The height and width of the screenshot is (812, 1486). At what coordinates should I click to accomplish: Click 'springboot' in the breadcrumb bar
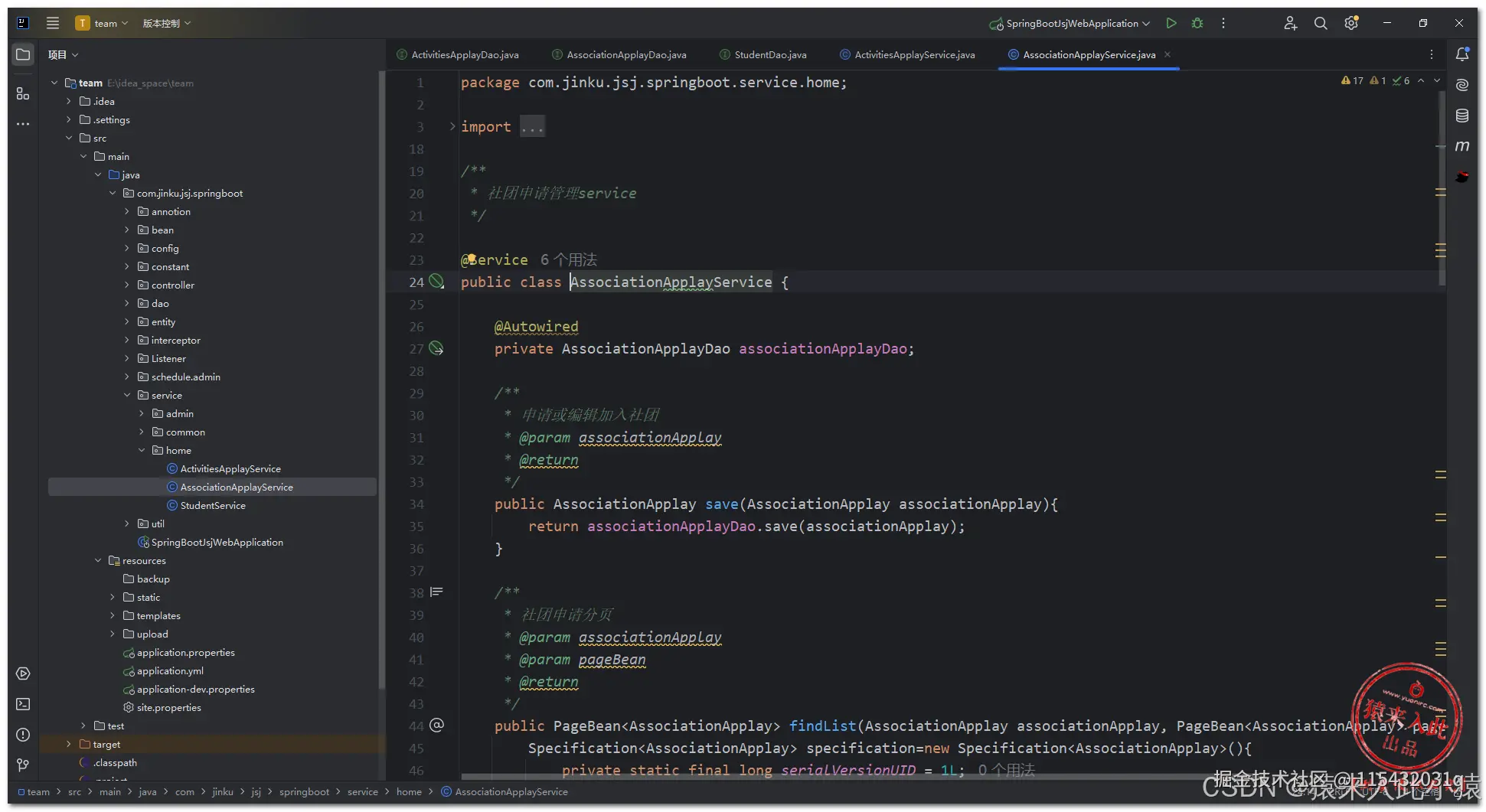(x=304, y=792)
